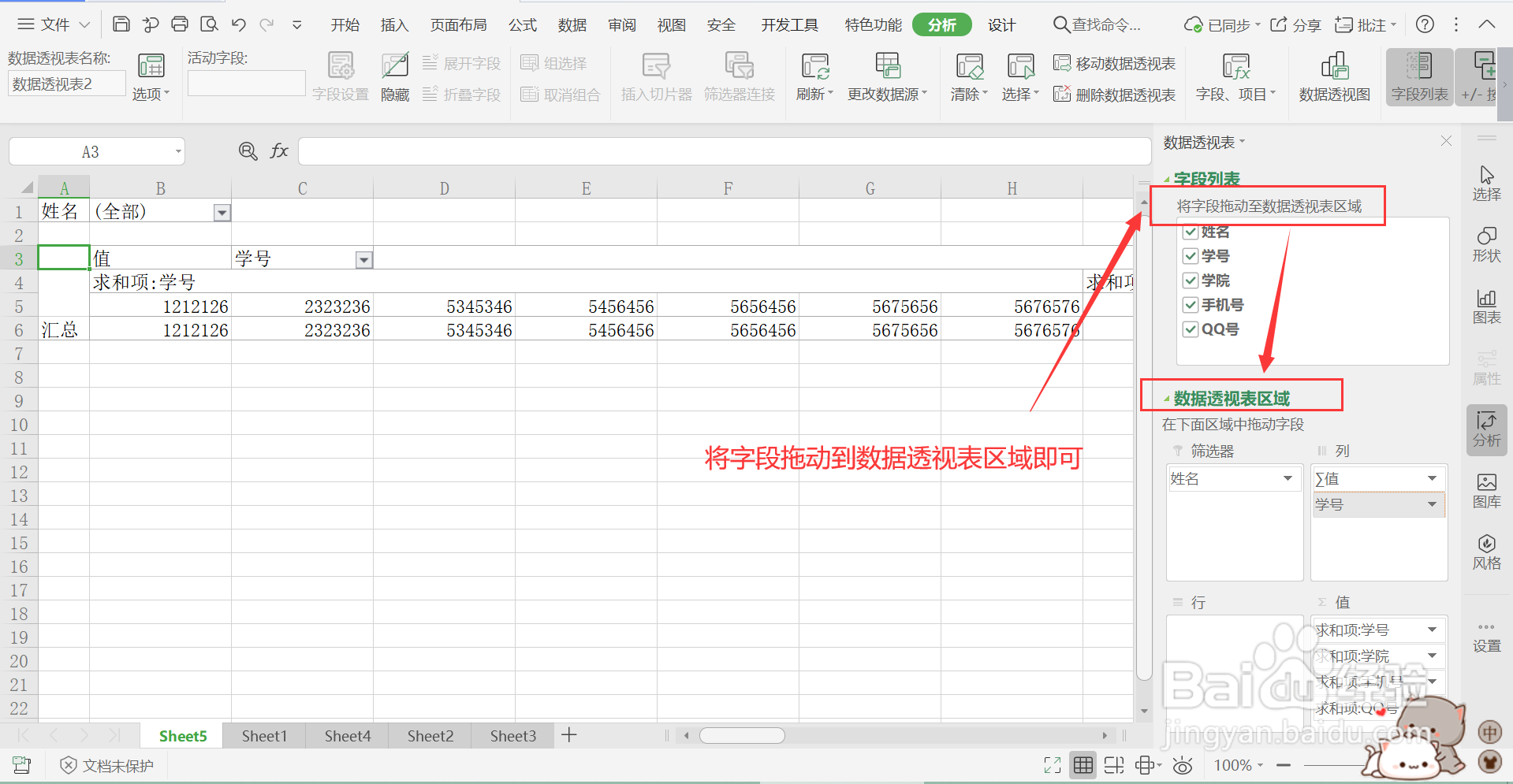Click the 分享 share button
1513x784 pixels.
tap(1295, 25)
